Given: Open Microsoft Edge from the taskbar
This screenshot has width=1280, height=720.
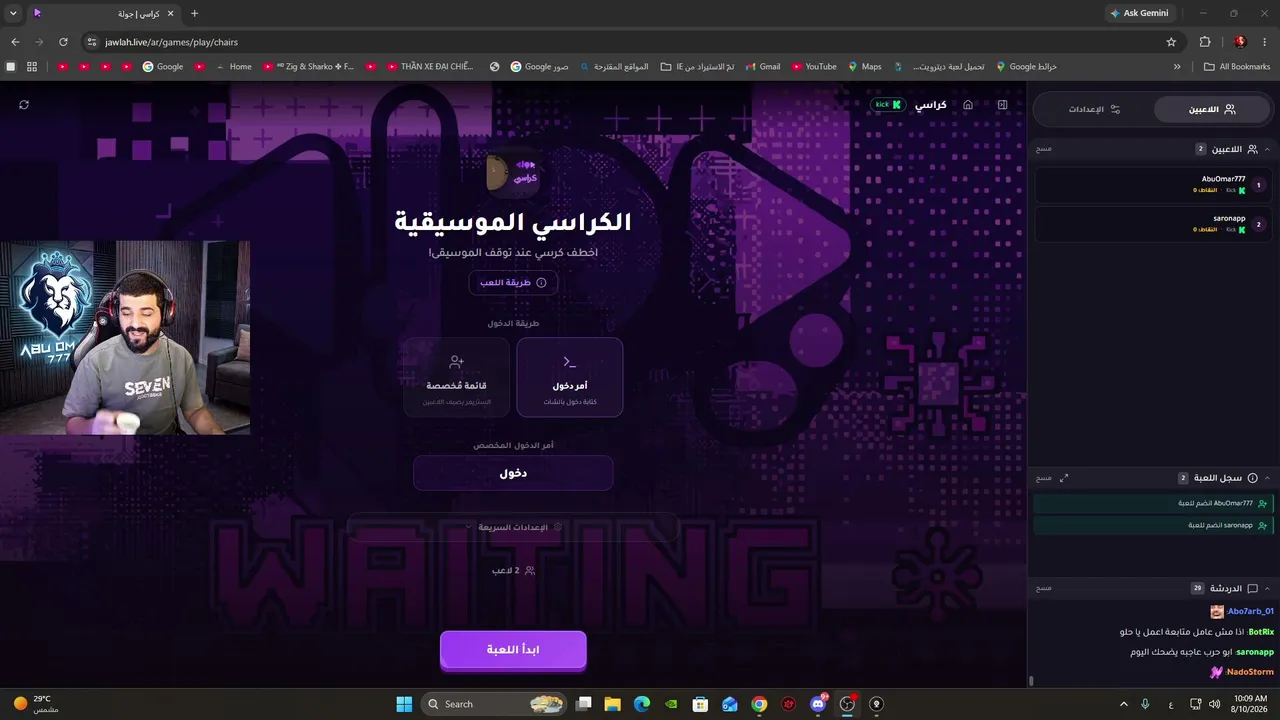Looking at the screenshot, I should (x=642, y=704).
